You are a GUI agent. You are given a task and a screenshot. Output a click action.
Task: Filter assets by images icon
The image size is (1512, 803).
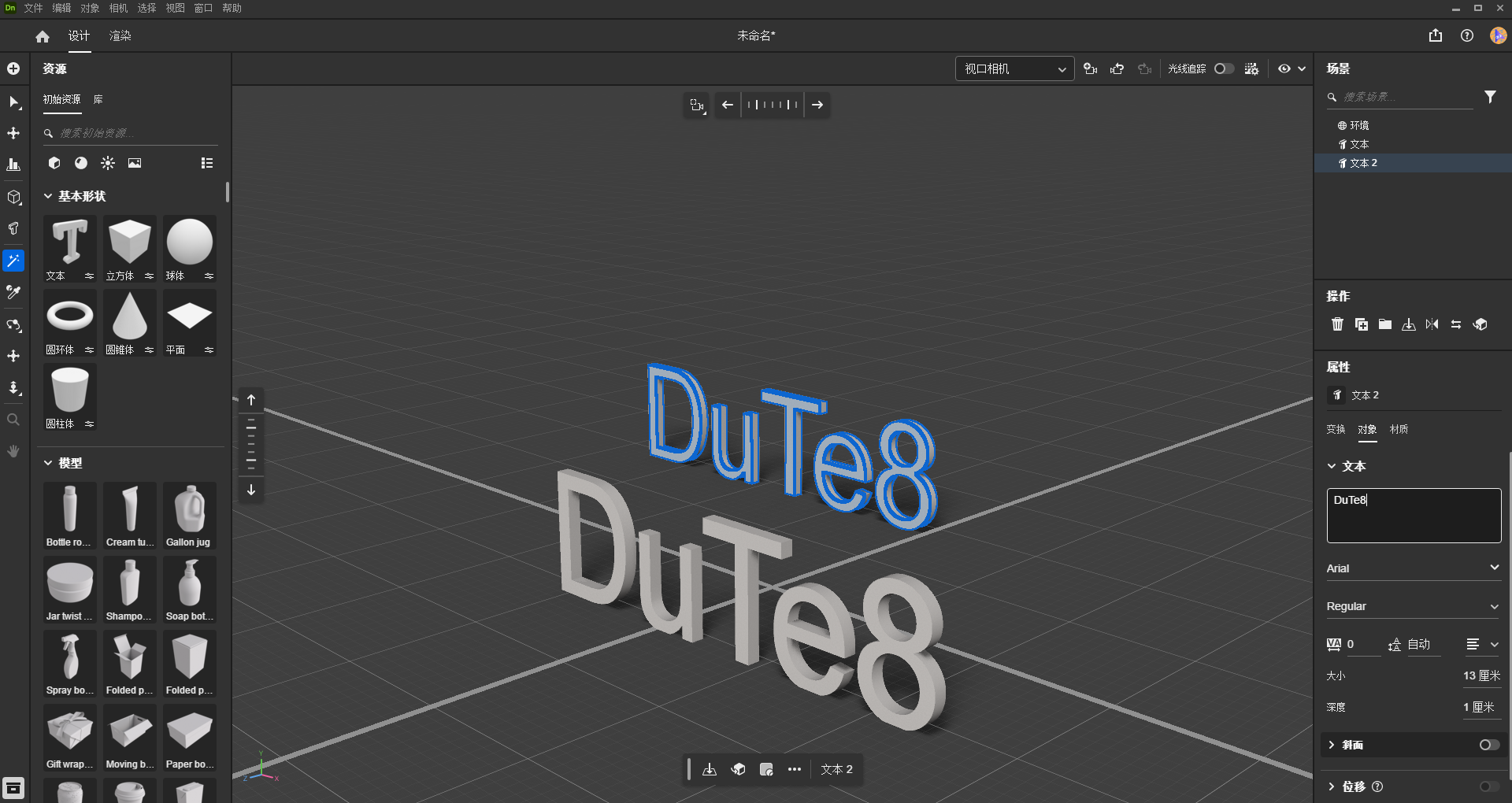click(135, 163)
